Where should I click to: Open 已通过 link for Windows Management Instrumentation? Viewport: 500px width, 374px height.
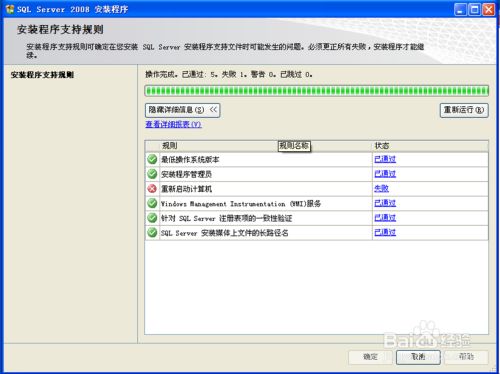coord(385,203)
